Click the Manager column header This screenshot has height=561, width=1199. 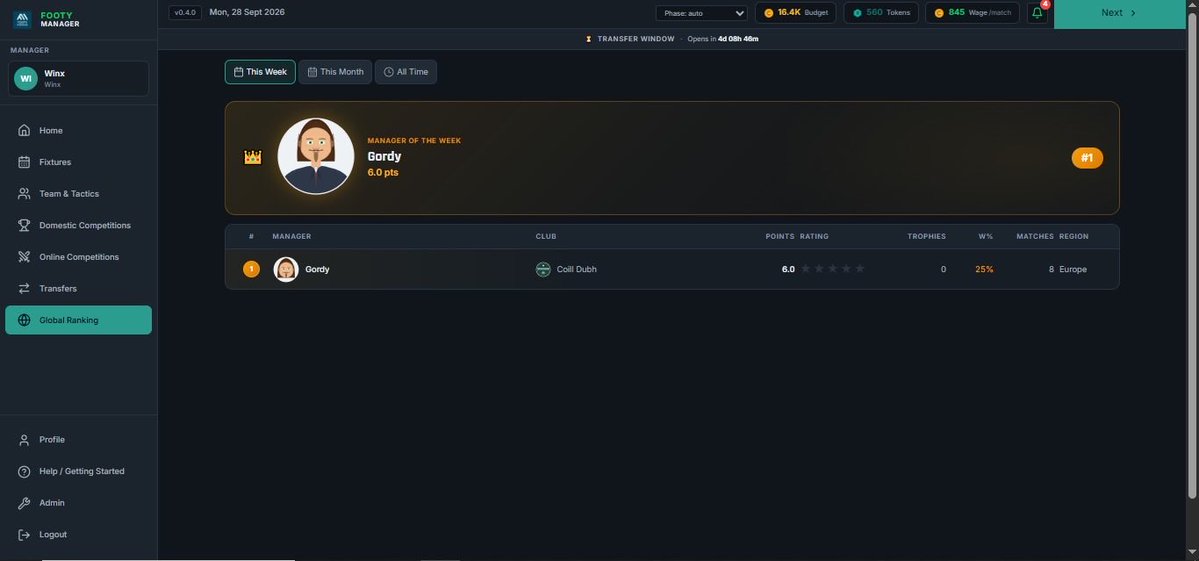(x=291, y=237)
